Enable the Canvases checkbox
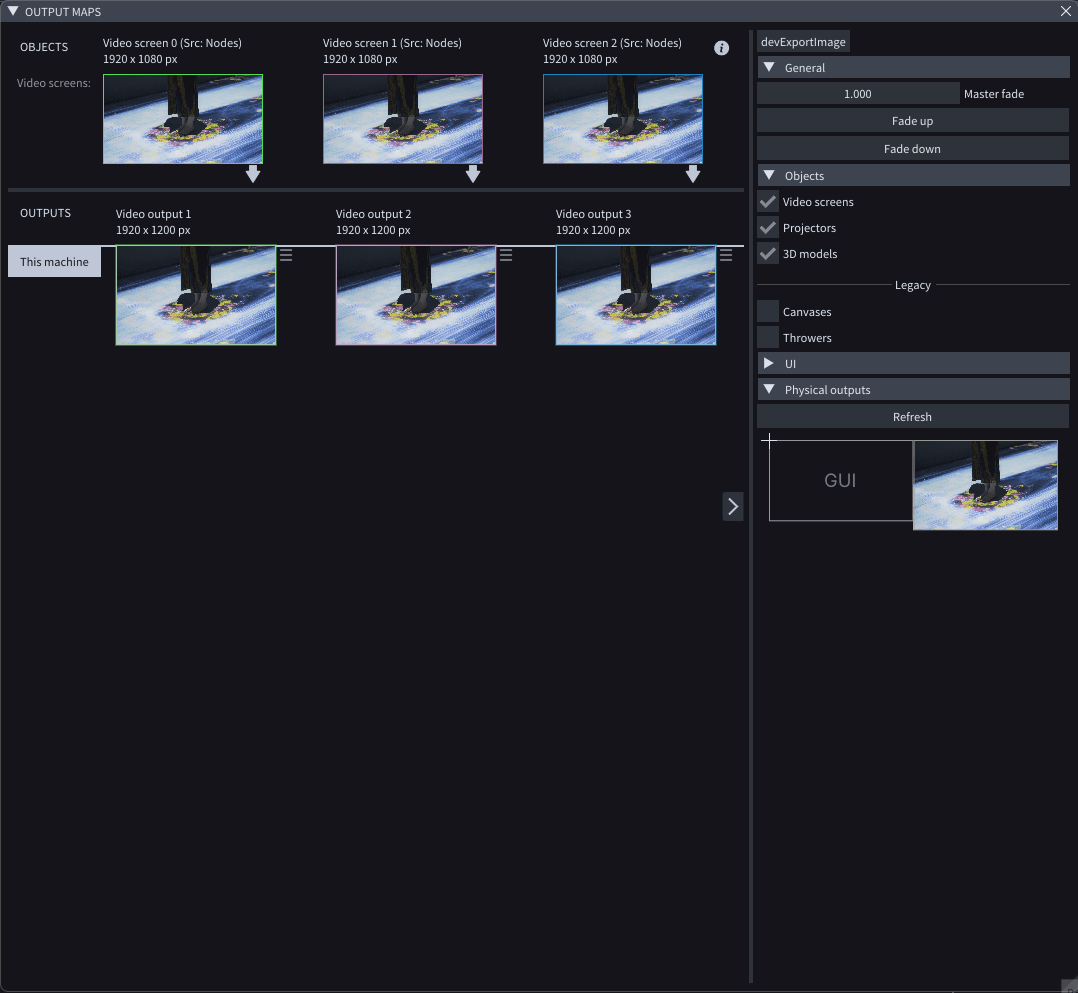The width and height of the screenshot is (1078, 993). 768,312
